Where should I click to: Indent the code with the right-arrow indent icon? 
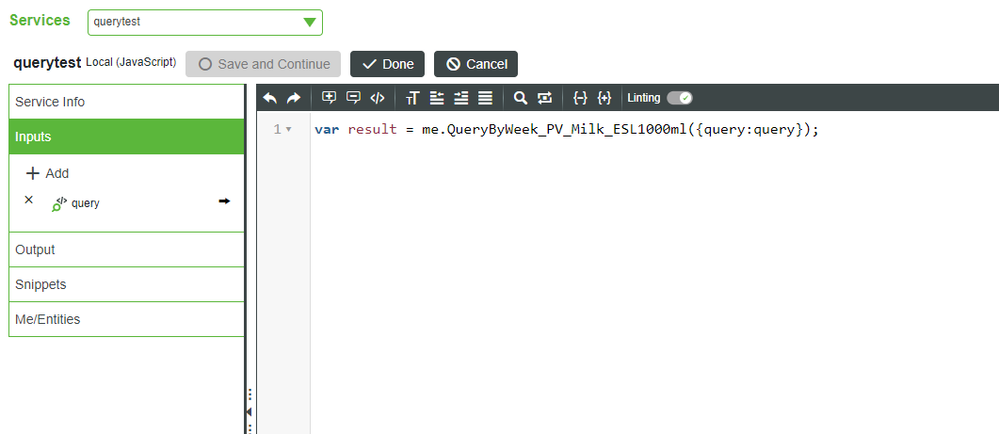coord(461,98)
